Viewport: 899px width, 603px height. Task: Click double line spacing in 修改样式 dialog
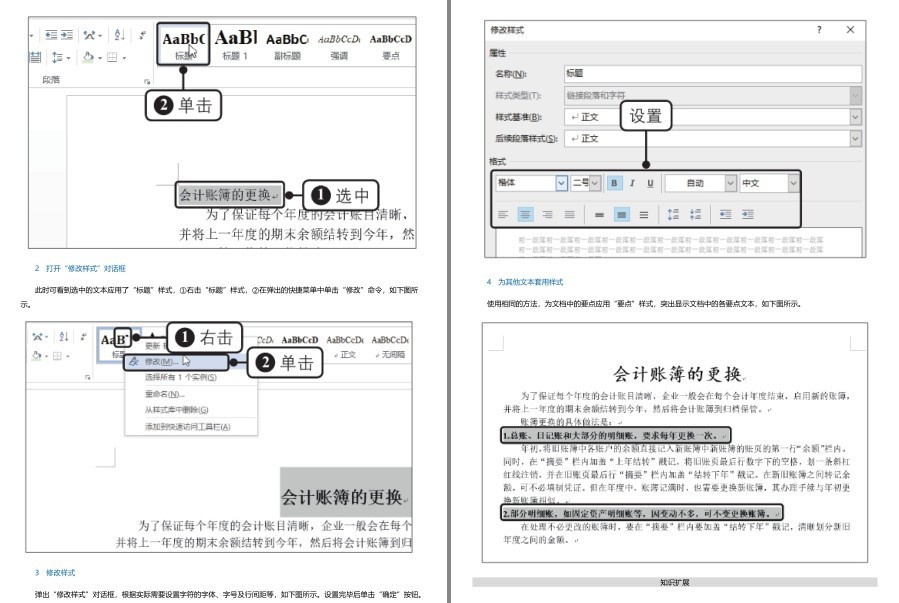(644, 214)
